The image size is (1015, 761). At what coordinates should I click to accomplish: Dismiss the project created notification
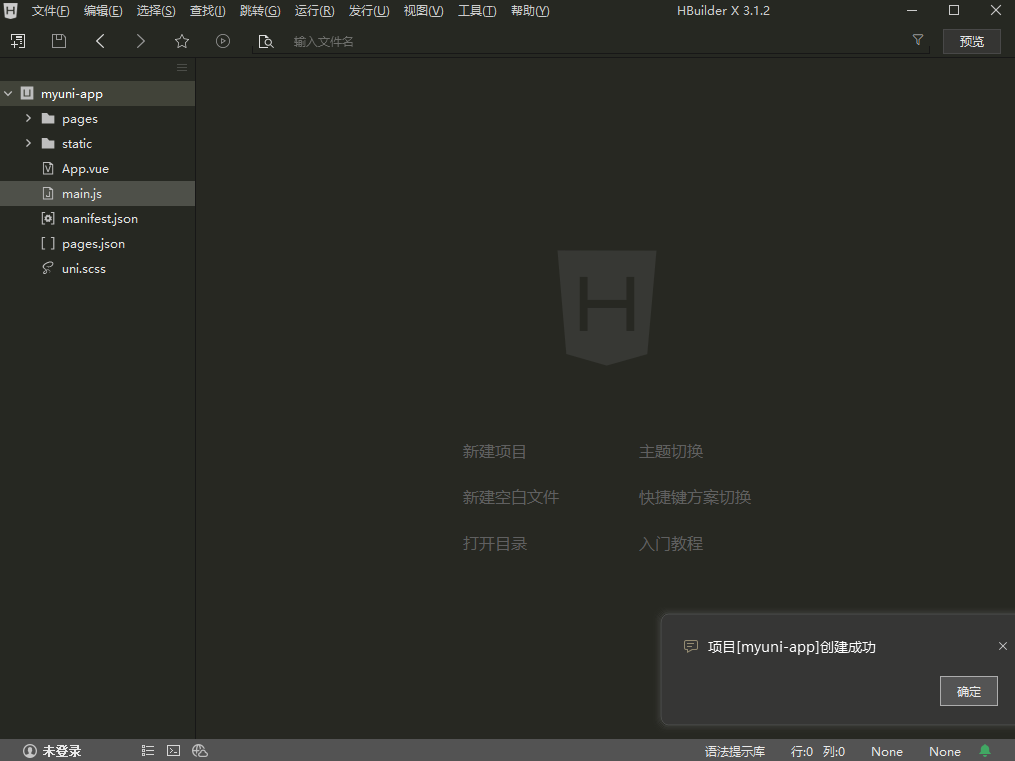[x=1002, y=646]
